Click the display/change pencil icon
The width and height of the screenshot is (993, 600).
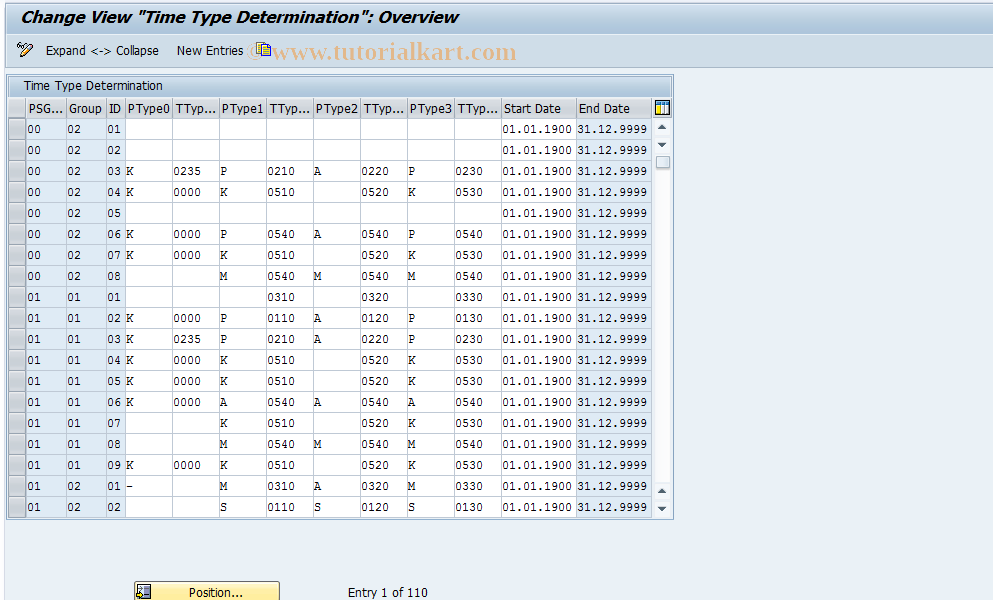pyautogui.click(x=25, y=50)
